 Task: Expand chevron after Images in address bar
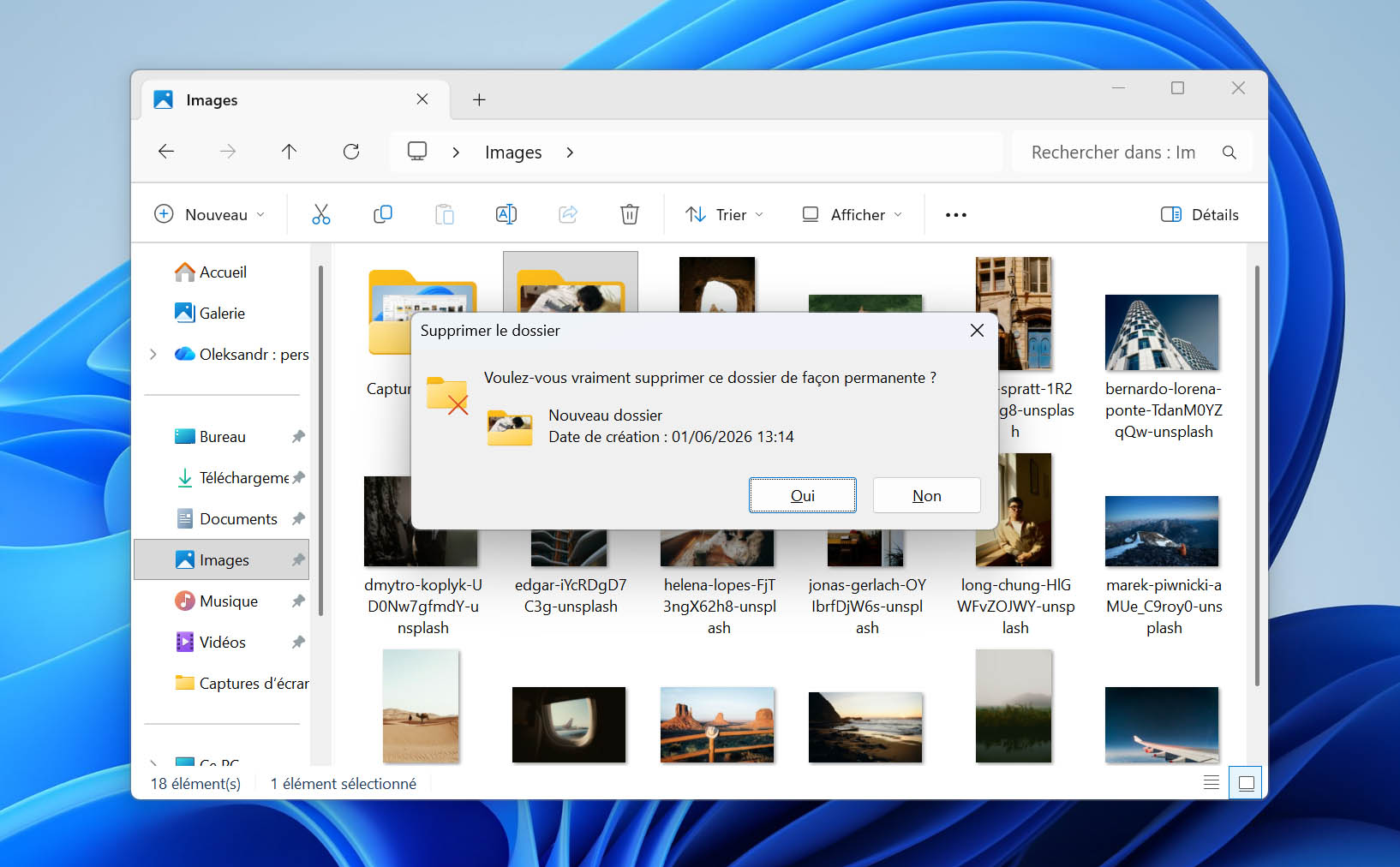coord(570,152)
